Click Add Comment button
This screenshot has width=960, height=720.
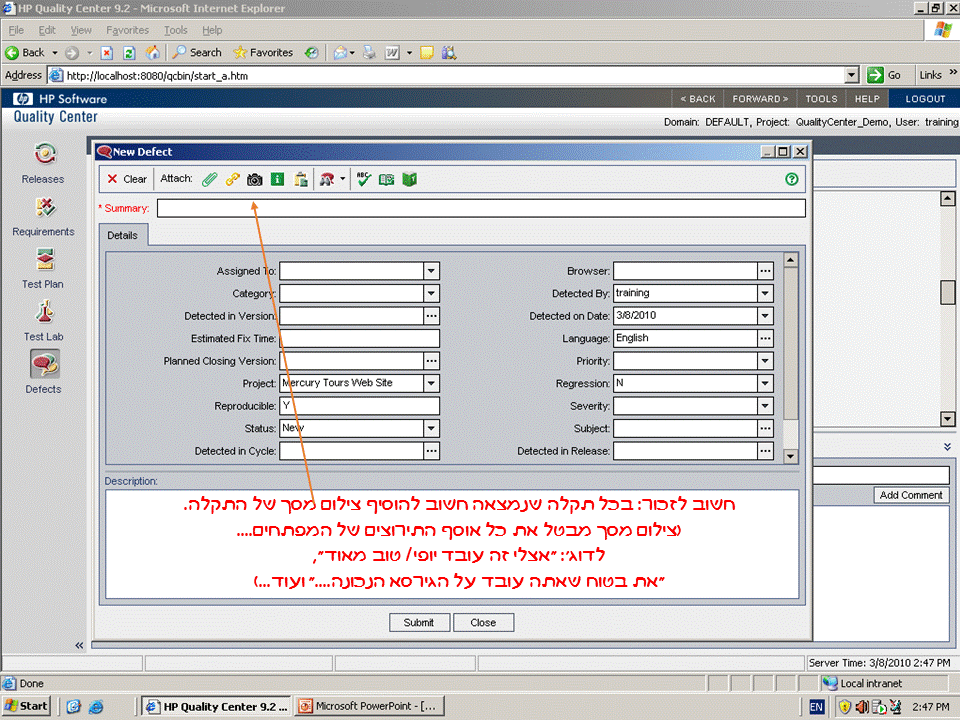[x=911, y=495]
